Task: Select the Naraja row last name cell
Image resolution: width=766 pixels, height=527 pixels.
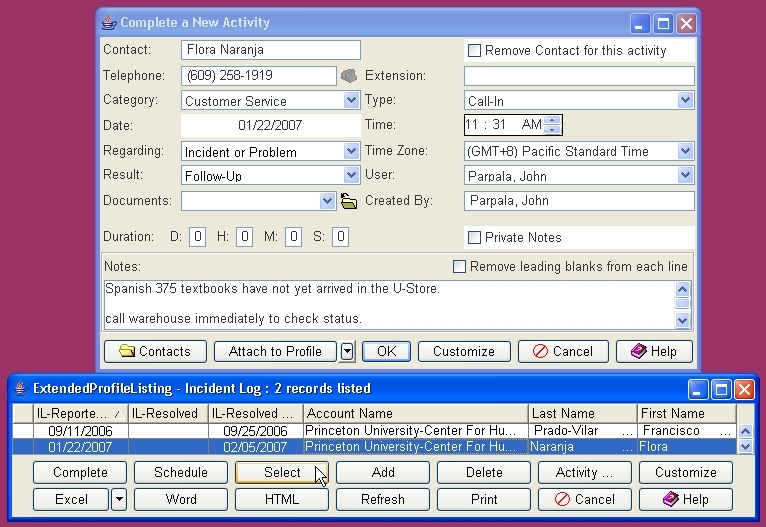Action: pyautogui.click(x=583, y=446)
